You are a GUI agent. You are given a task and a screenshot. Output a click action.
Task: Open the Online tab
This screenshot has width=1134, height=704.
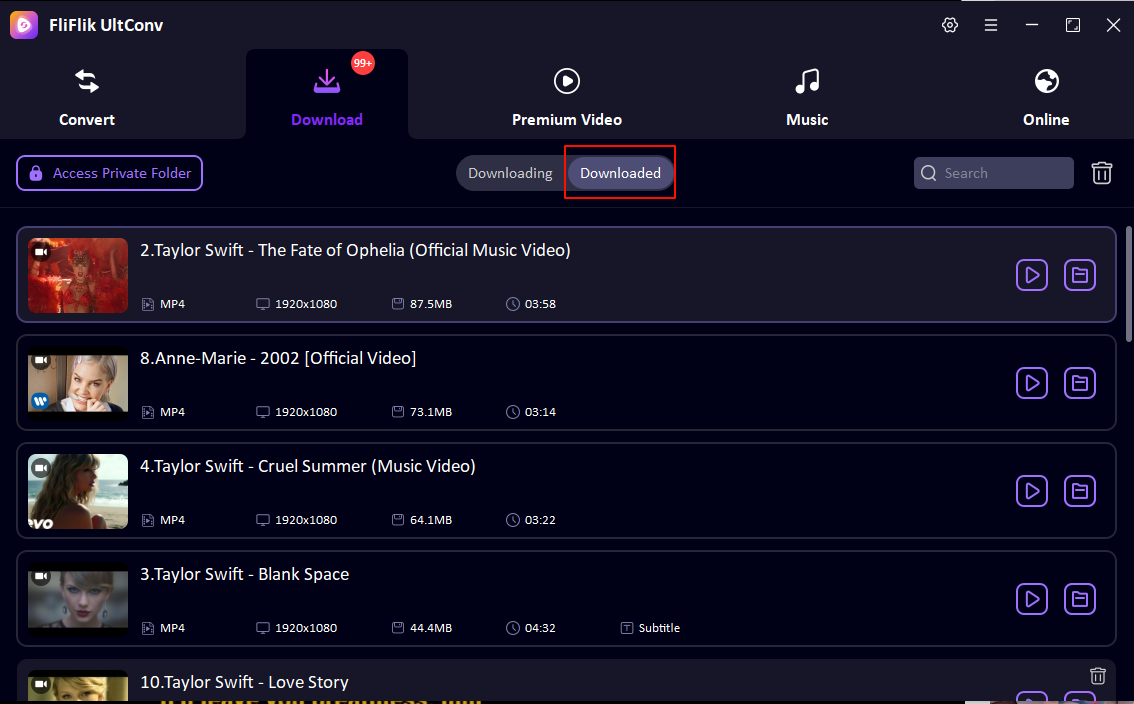tap(1046, 98)
